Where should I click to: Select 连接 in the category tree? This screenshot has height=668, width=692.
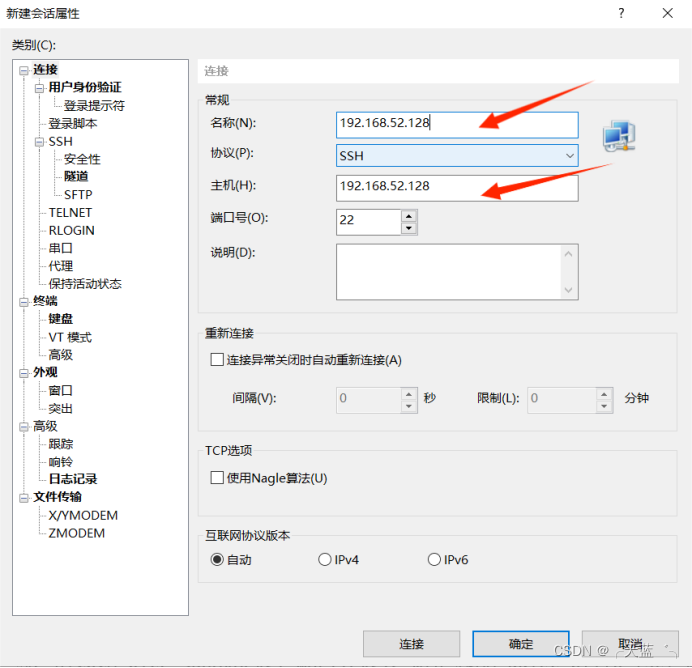(45, 70)
